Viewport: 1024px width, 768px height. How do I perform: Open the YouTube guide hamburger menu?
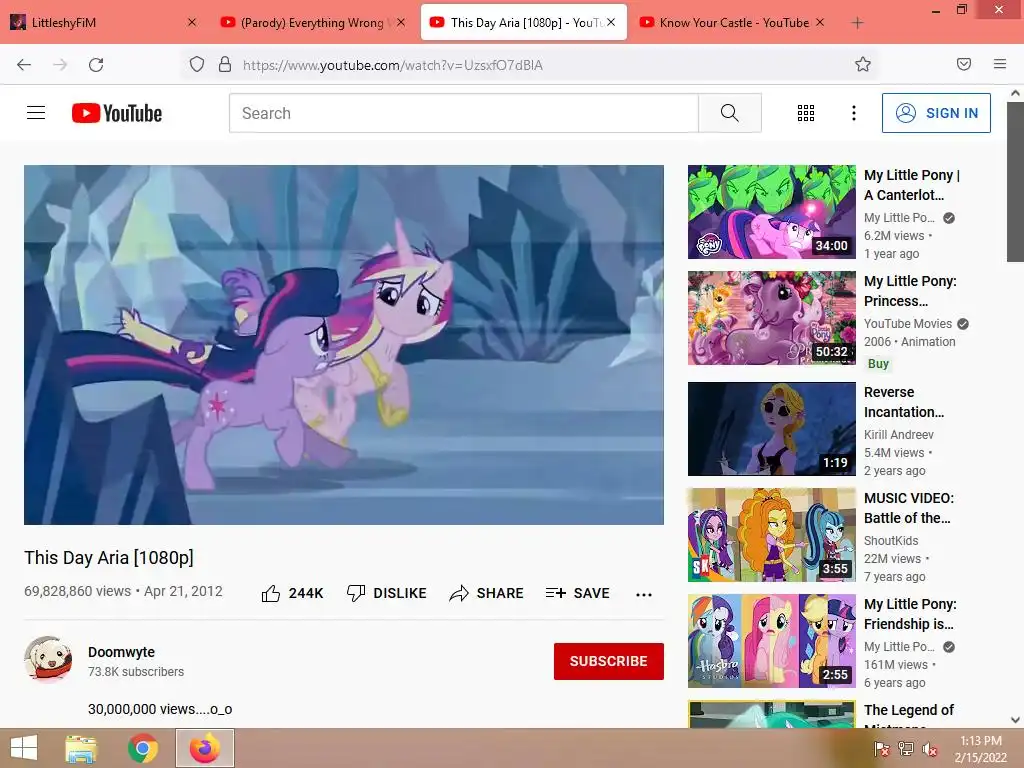36,113
